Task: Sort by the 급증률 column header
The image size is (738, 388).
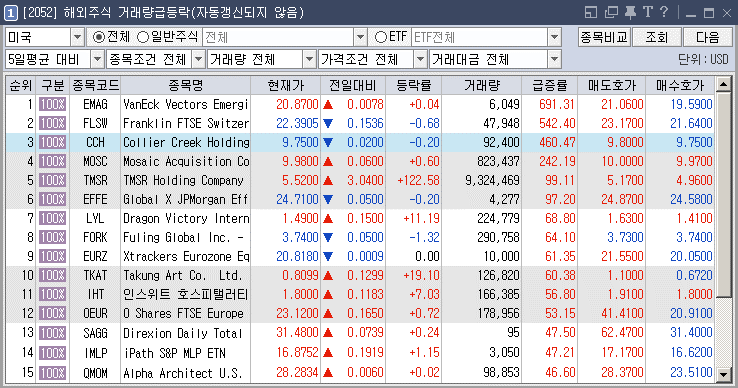Action: point(550,85)
